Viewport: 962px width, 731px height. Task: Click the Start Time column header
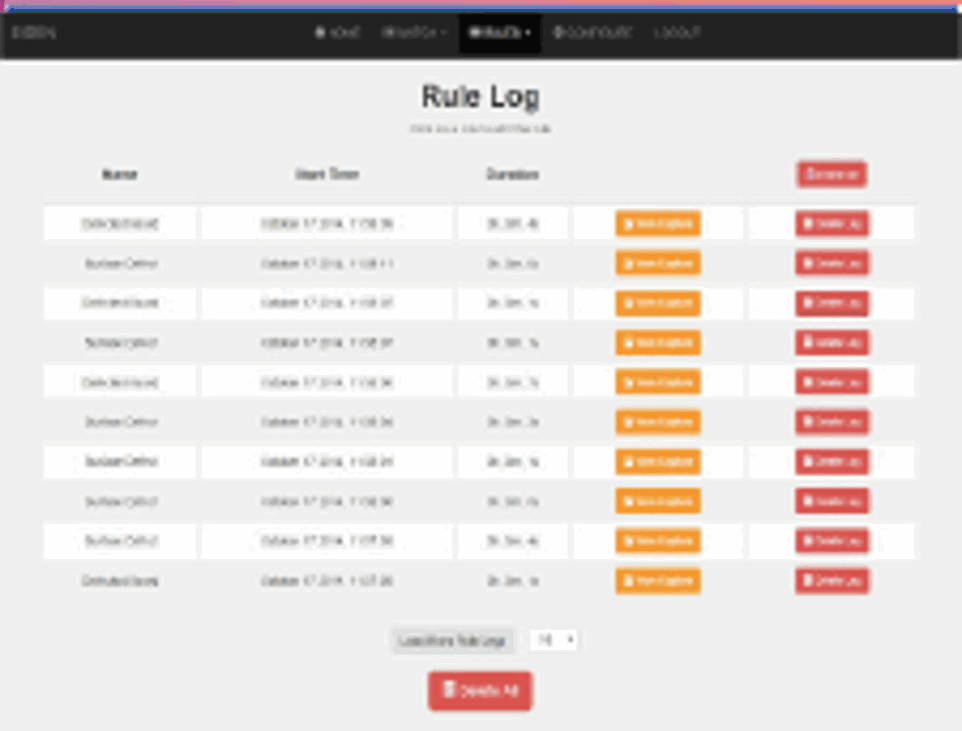[326, 174]
